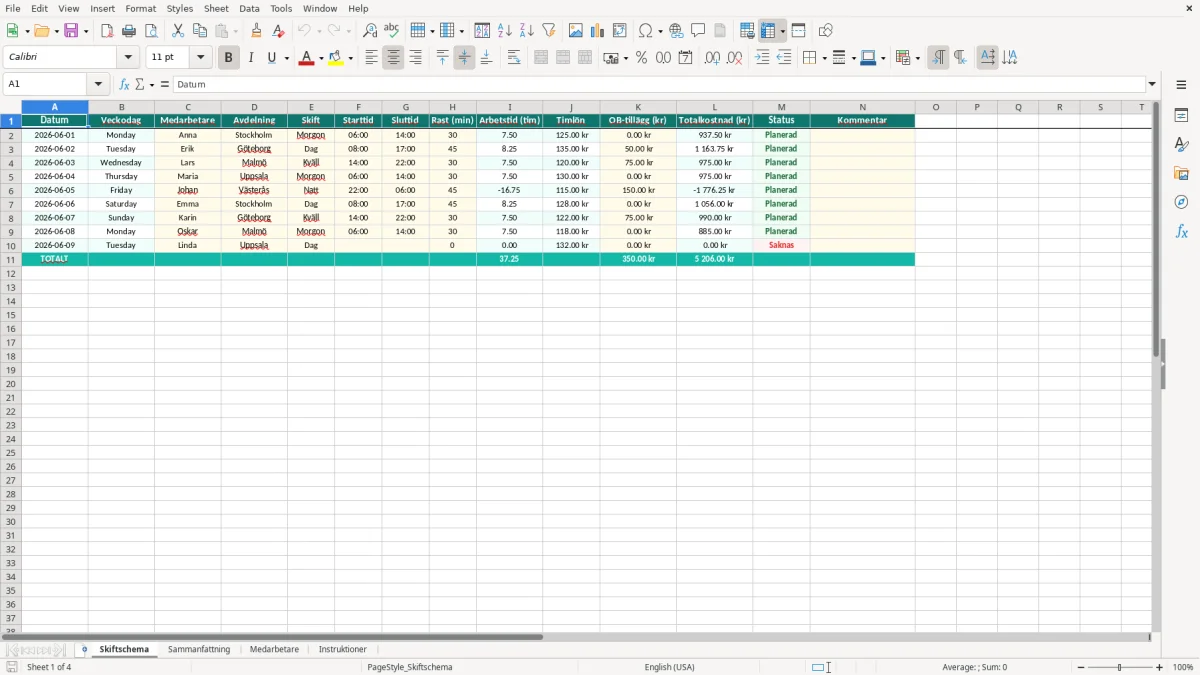This screenshot has width=1200, height=675.
Task: Open the Sheet menu
Action: (x=216, y=8)
